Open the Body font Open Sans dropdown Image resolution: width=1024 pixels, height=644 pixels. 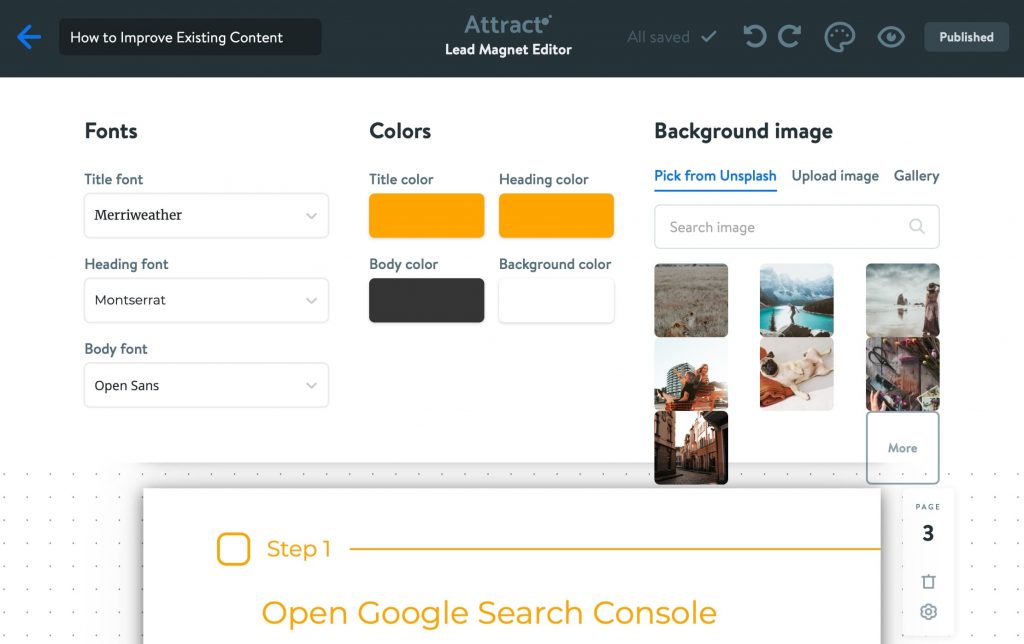point(206,385)
